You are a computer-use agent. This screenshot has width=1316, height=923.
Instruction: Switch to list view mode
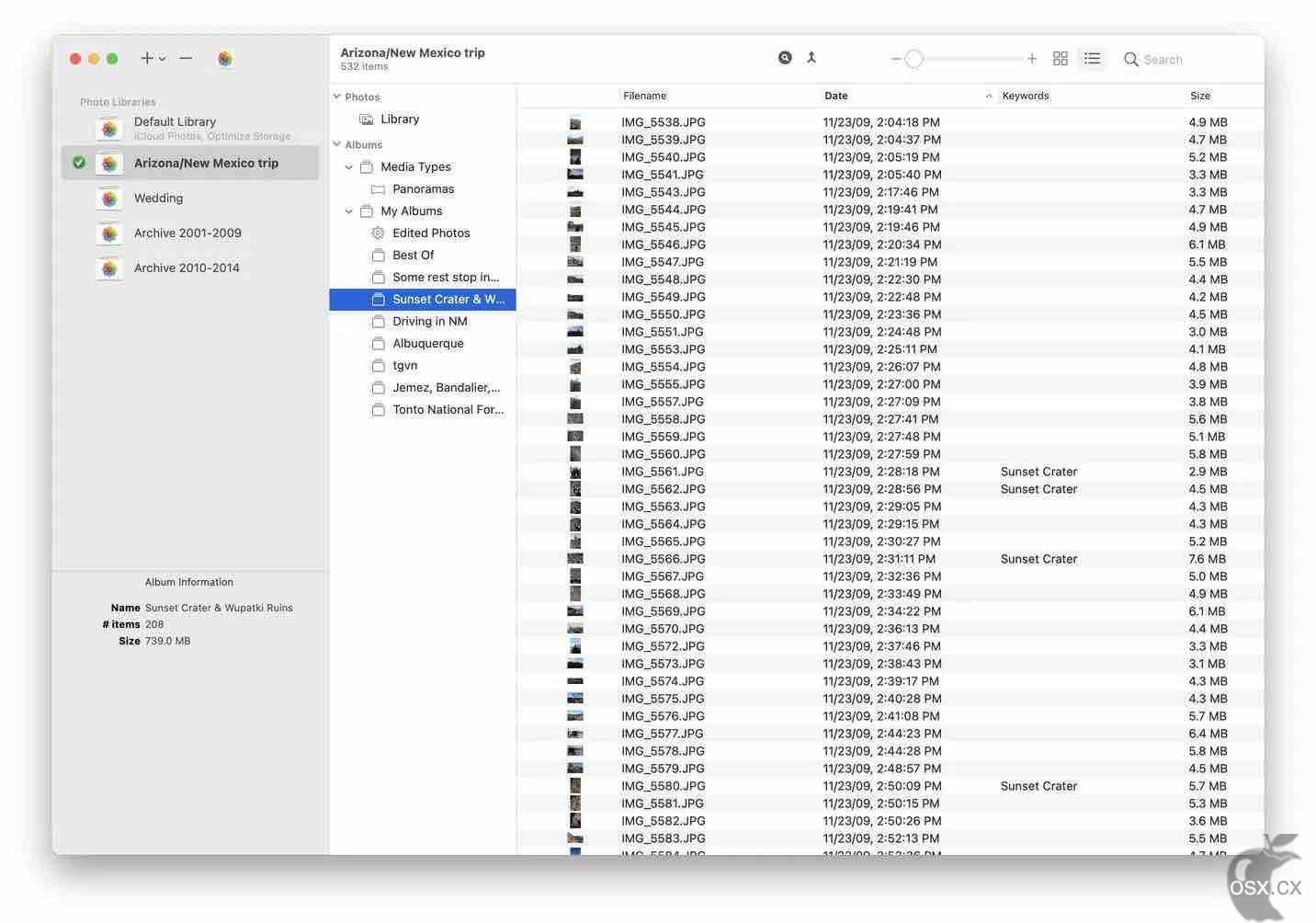[x=1092, y=59]
